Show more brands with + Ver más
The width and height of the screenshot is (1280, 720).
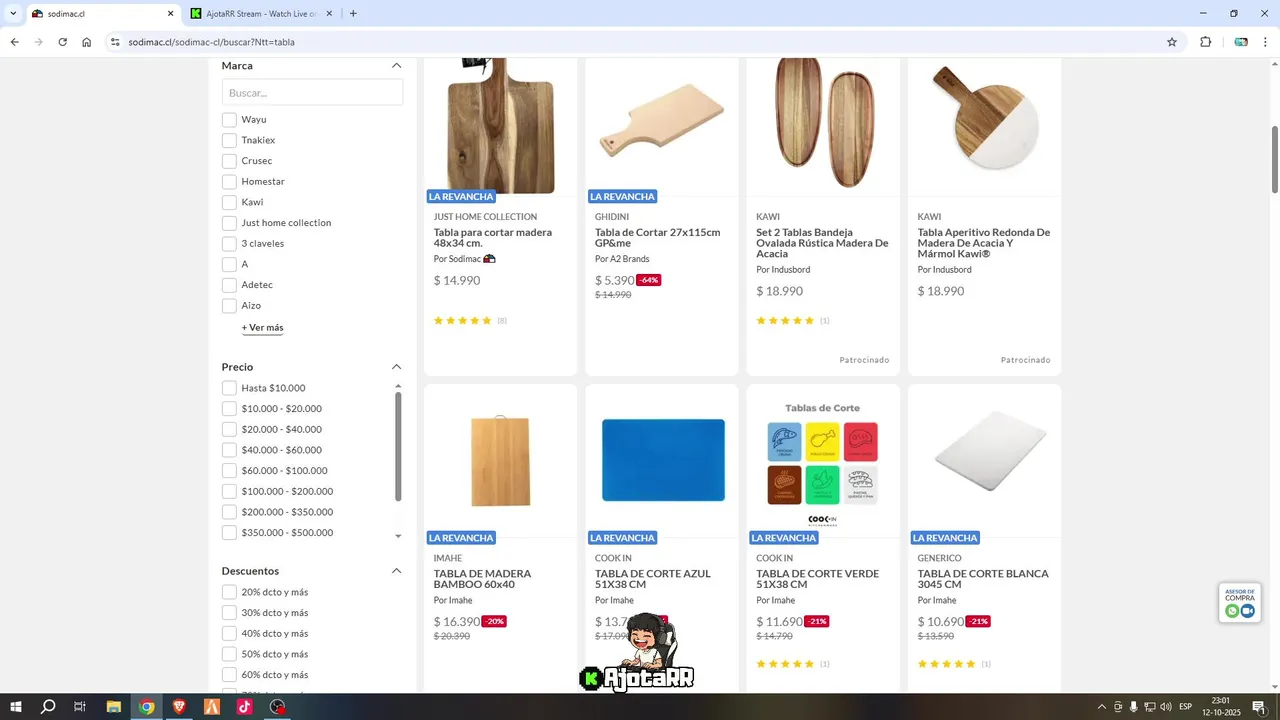coord(262,328)
